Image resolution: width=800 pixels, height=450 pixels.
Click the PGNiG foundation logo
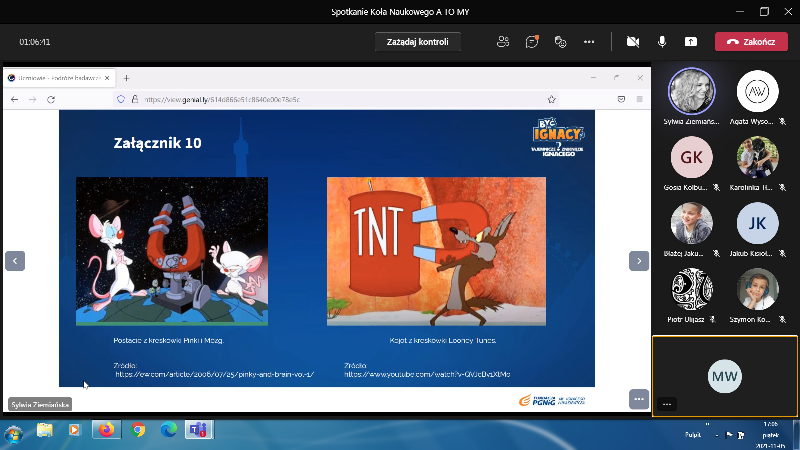point(552,401)
